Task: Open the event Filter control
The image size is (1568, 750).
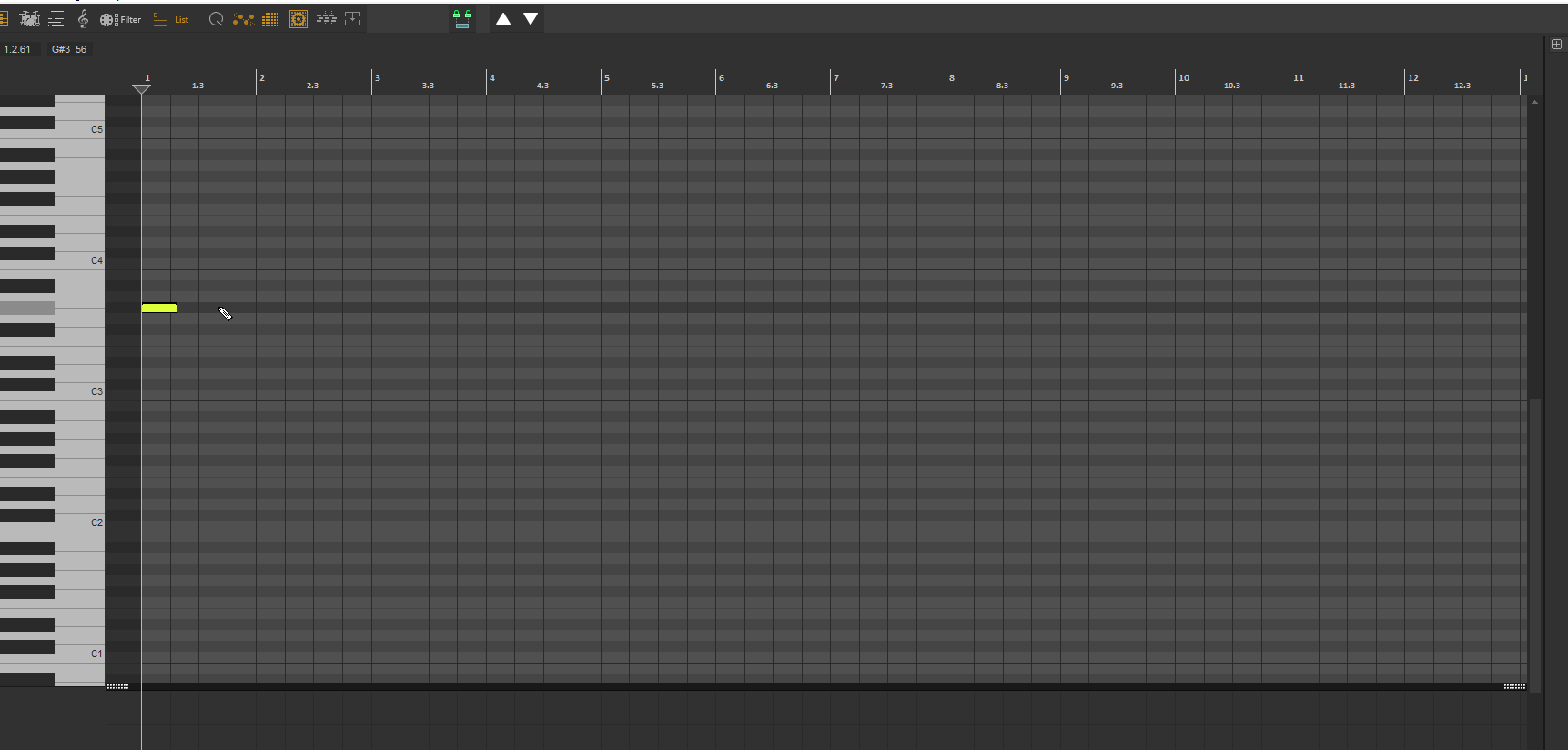Action: [121, 20]
